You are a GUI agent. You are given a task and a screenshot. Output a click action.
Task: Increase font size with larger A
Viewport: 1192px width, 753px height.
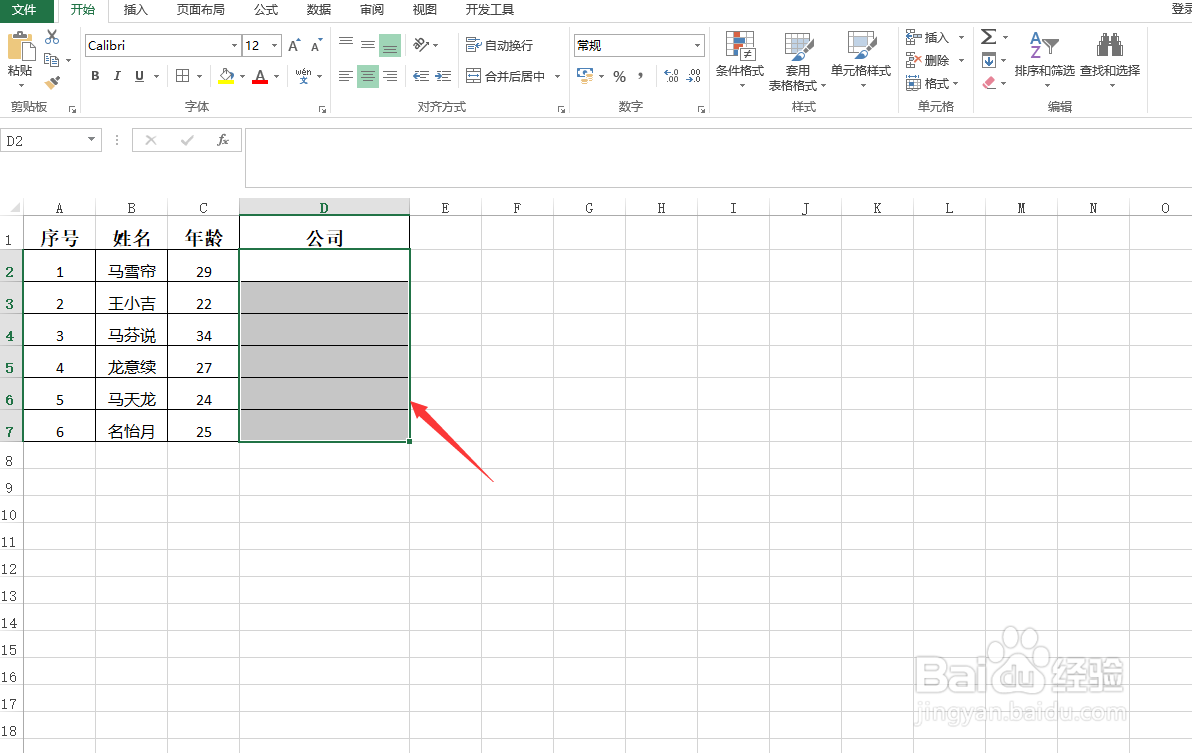[294, 46]
